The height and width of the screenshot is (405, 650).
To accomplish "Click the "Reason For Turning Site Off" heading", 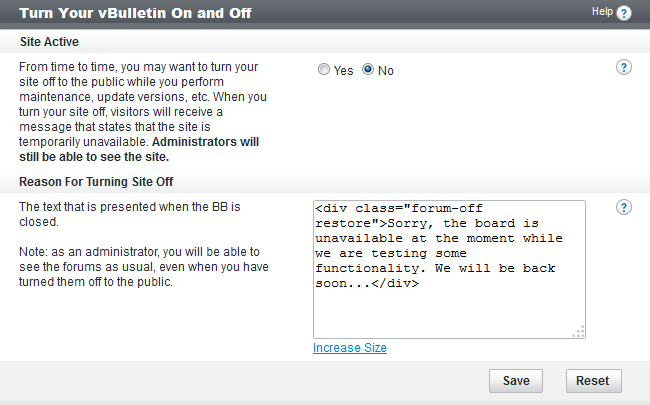I will coord(98,180).
